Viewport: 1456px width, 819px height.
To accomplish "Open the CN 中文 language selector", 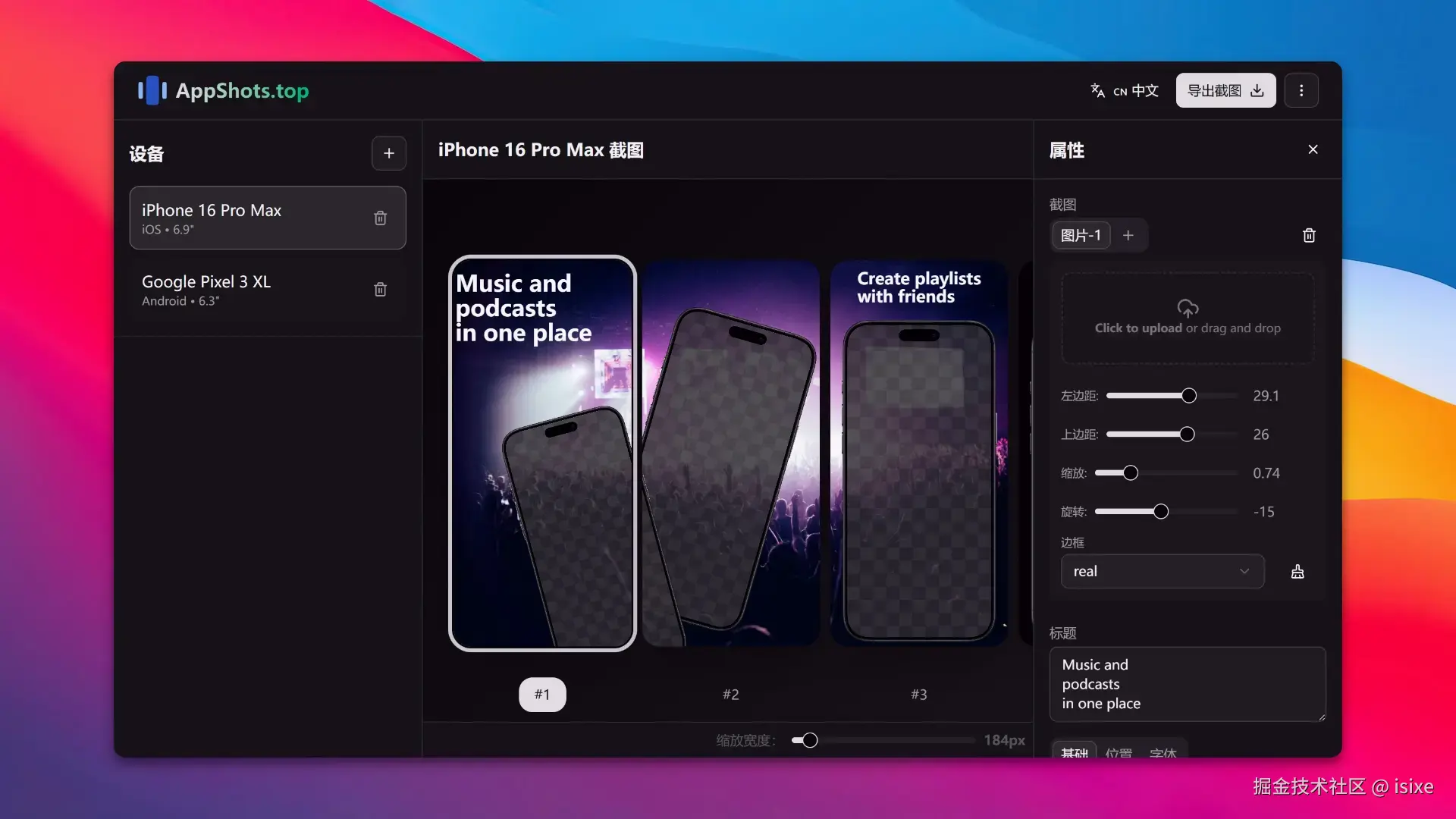I will (x=1136, y=91).
